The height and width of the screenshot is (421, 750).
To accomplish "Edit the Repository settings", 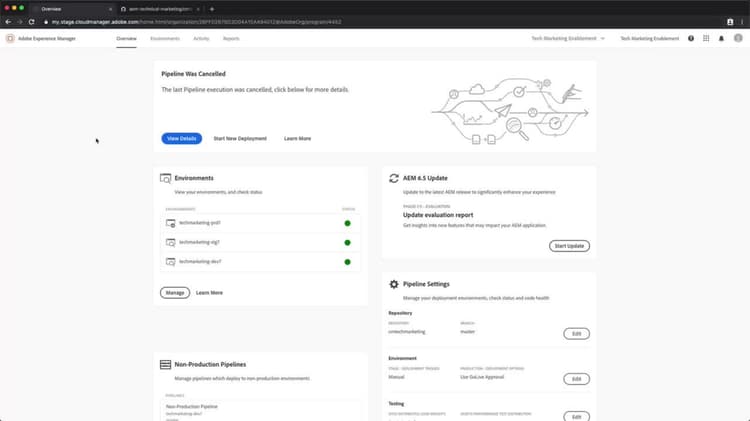I will click(576, 333).
